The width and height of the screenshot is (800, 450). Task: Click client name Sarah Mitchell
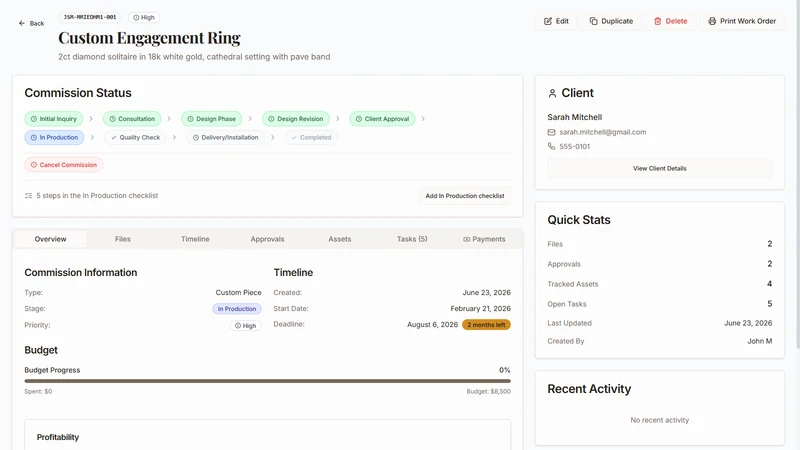click(x=574, y=117)
